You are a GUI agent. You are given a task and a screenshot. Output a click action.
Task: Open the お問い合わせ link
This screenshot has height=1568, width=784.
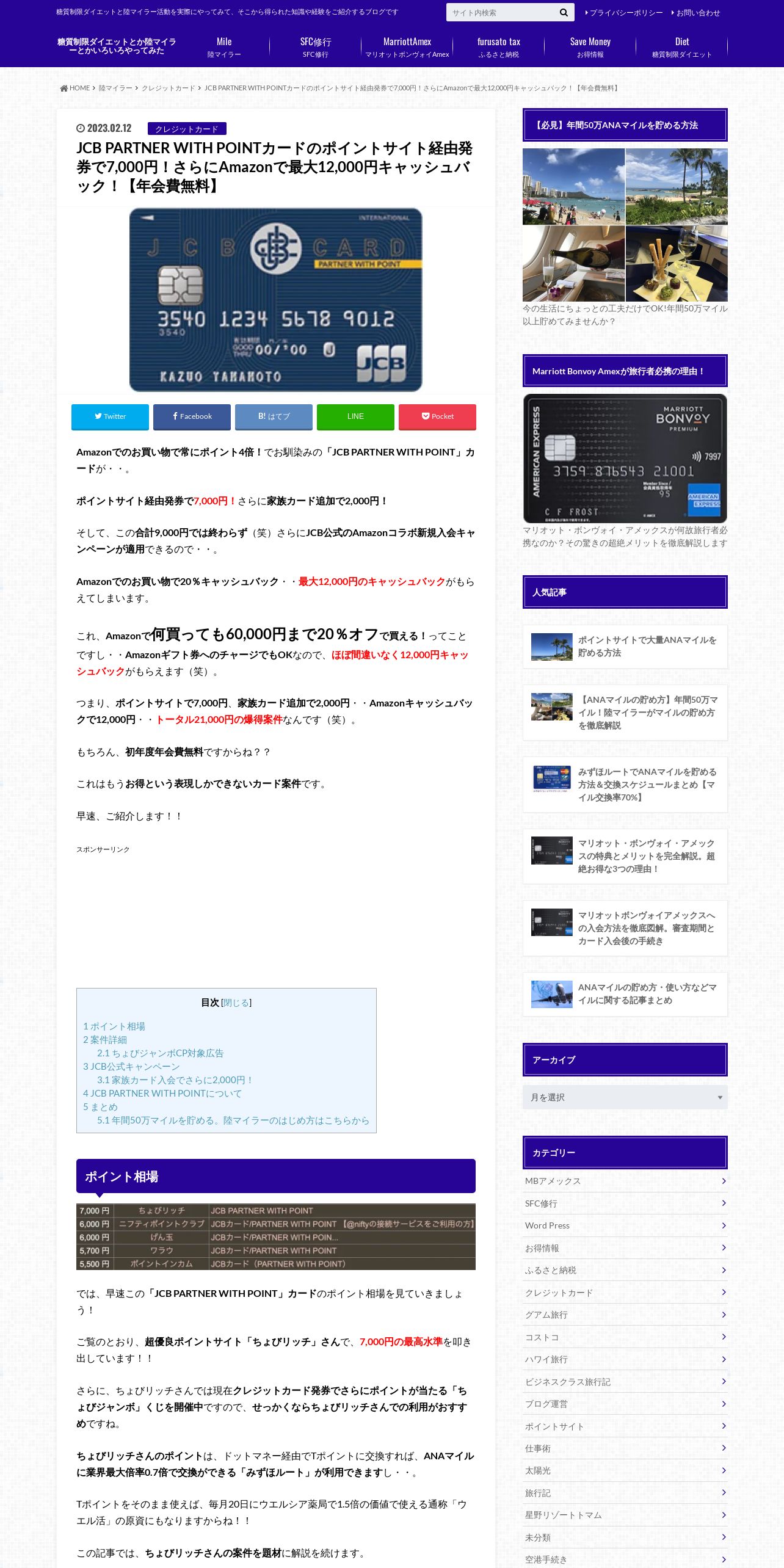tap(696, 13)
